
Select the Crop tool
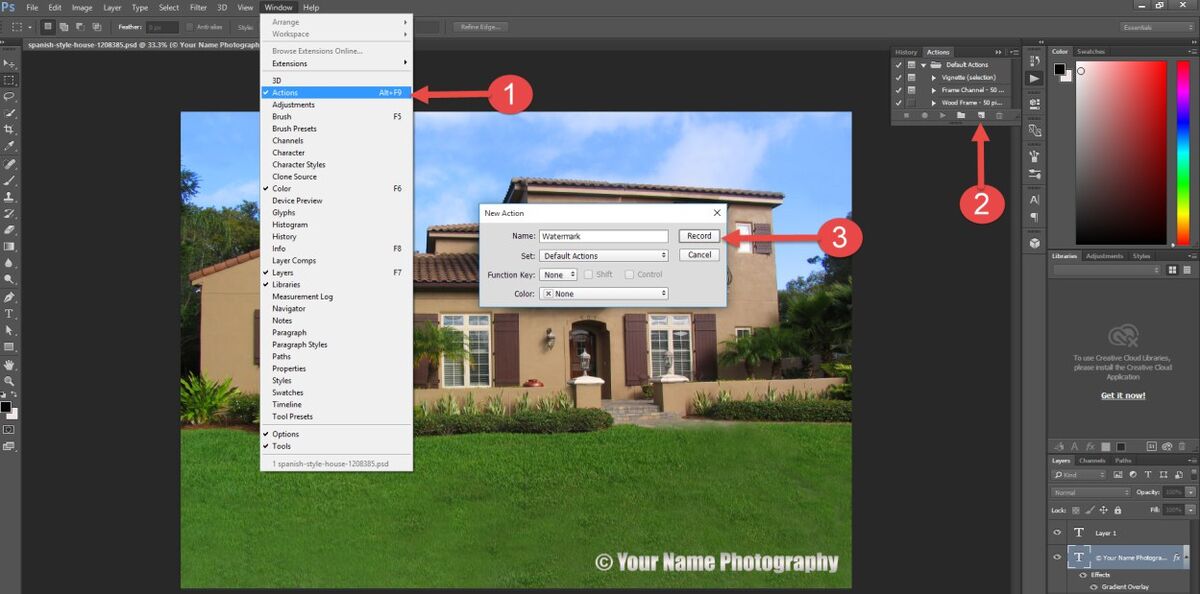point(9,130)
